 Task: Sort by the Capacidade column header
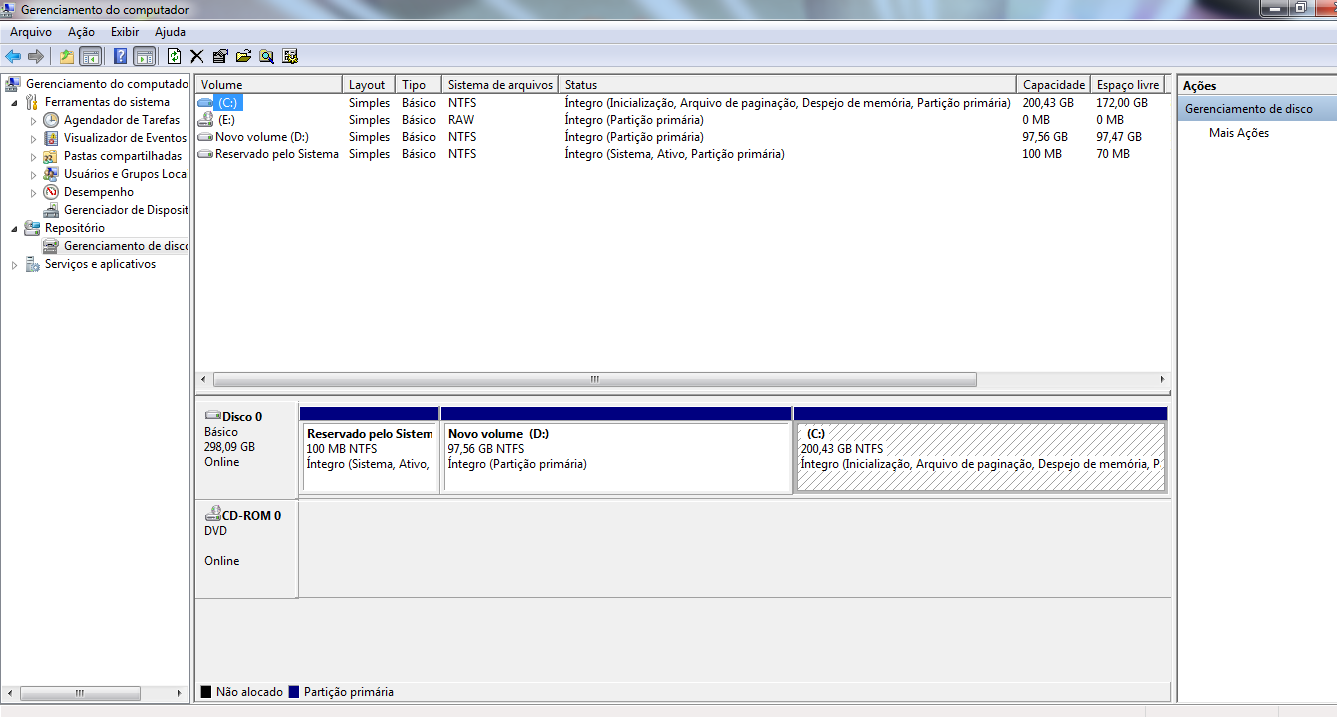(x=1053, y=85)
